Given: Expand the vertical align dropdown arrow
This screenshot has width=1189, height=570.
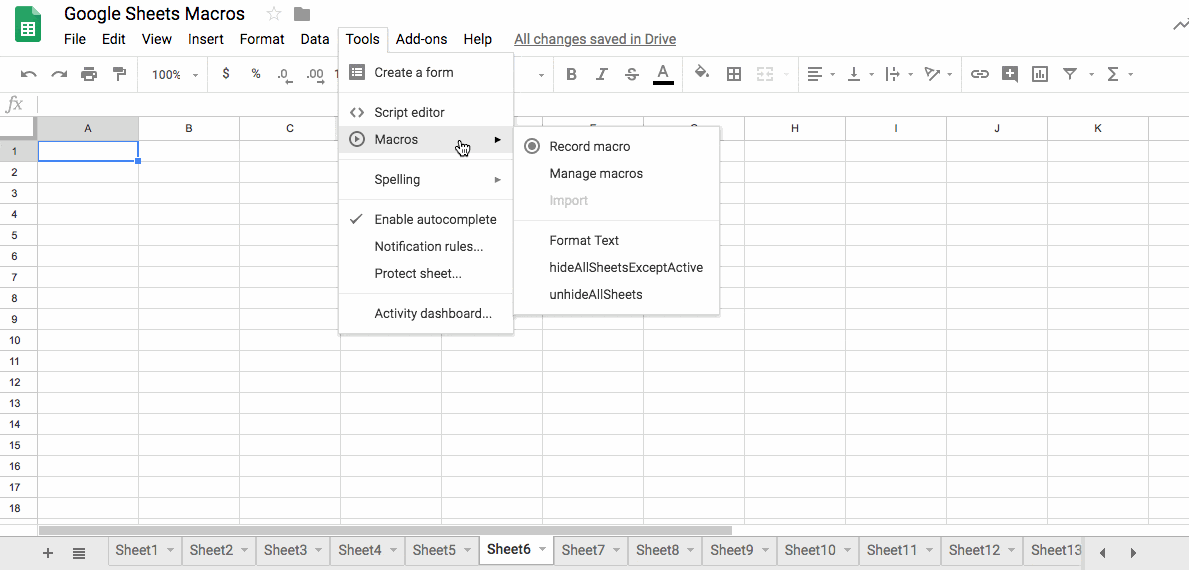Looking at the screenshot, I should tap(872, 75).
